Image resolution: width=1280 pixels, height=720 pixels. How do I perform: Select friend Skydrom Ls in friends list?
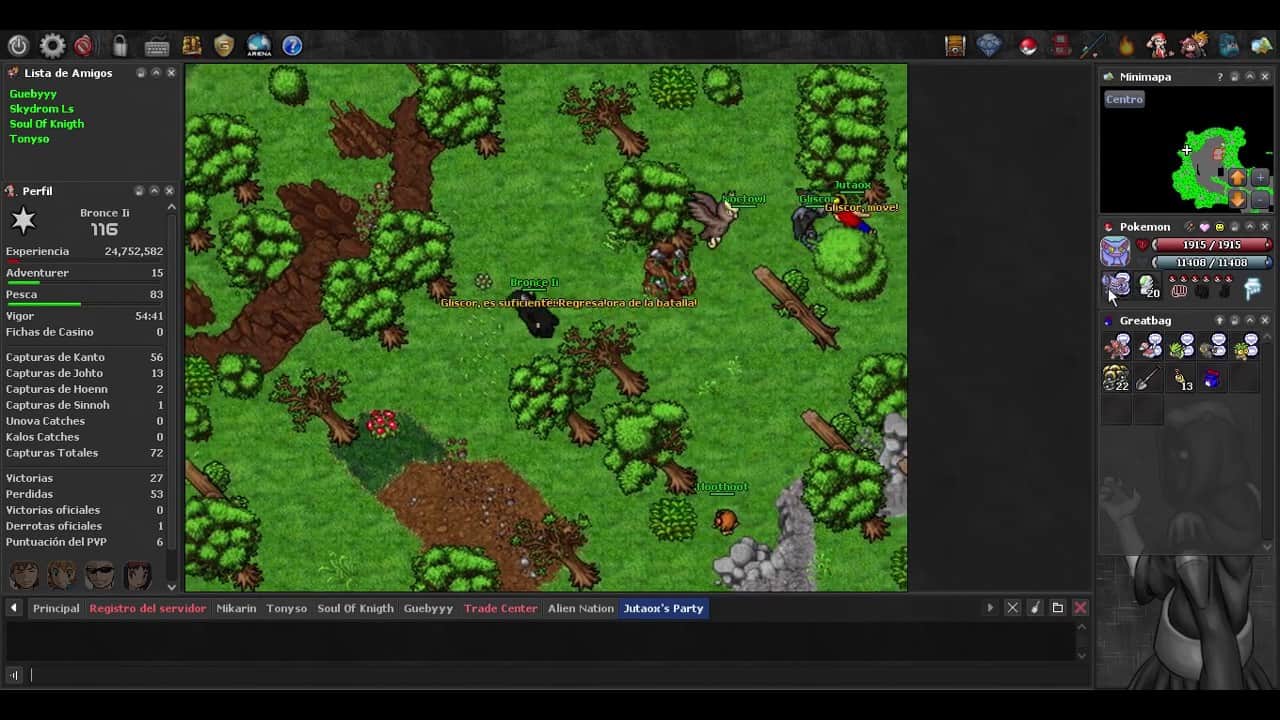(41, 109)
